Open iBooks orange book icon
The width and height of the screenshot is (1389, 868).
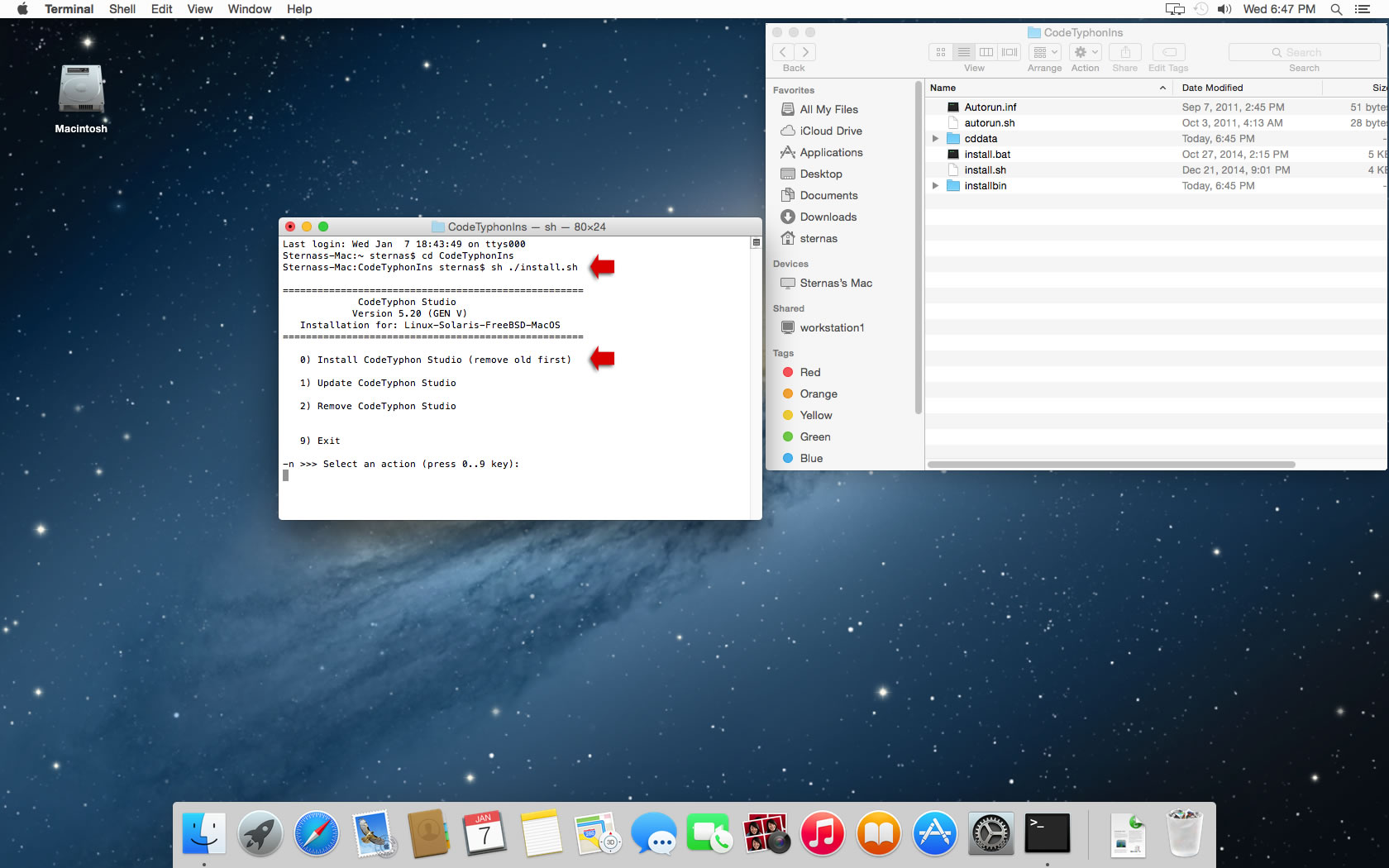(878, 833)
